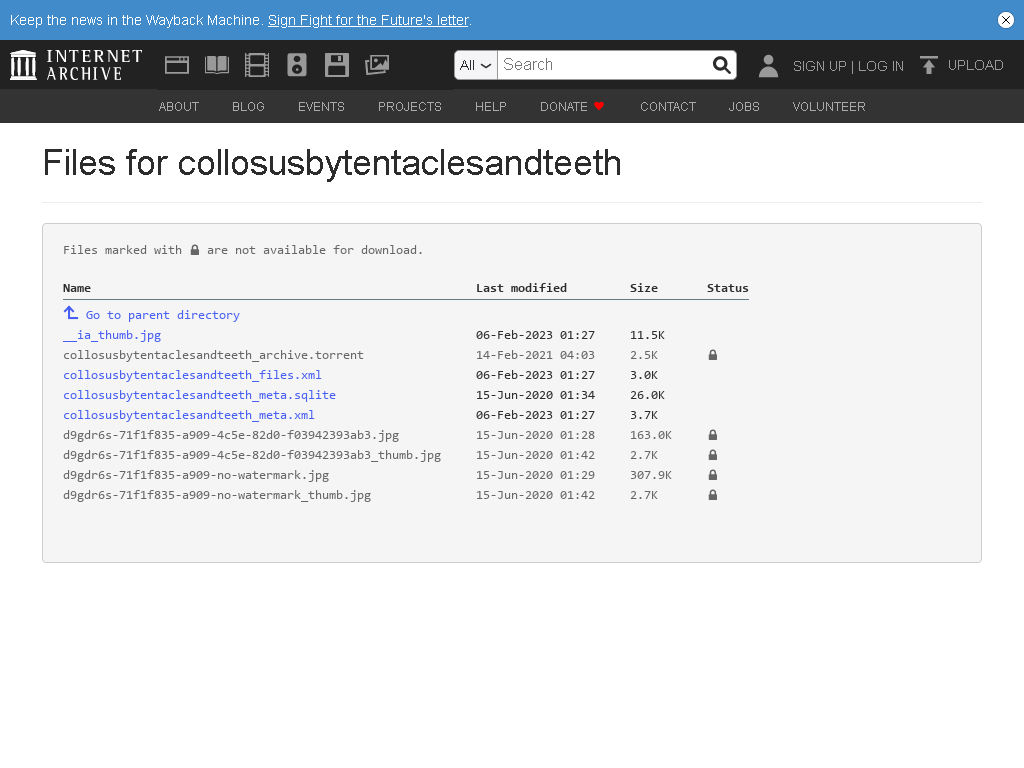
Task: Select d9gdr6s-71f1f835-a909-4c5e-82d0-f03942393ab3.jpg filename
Action: click(x=231, y=435)
